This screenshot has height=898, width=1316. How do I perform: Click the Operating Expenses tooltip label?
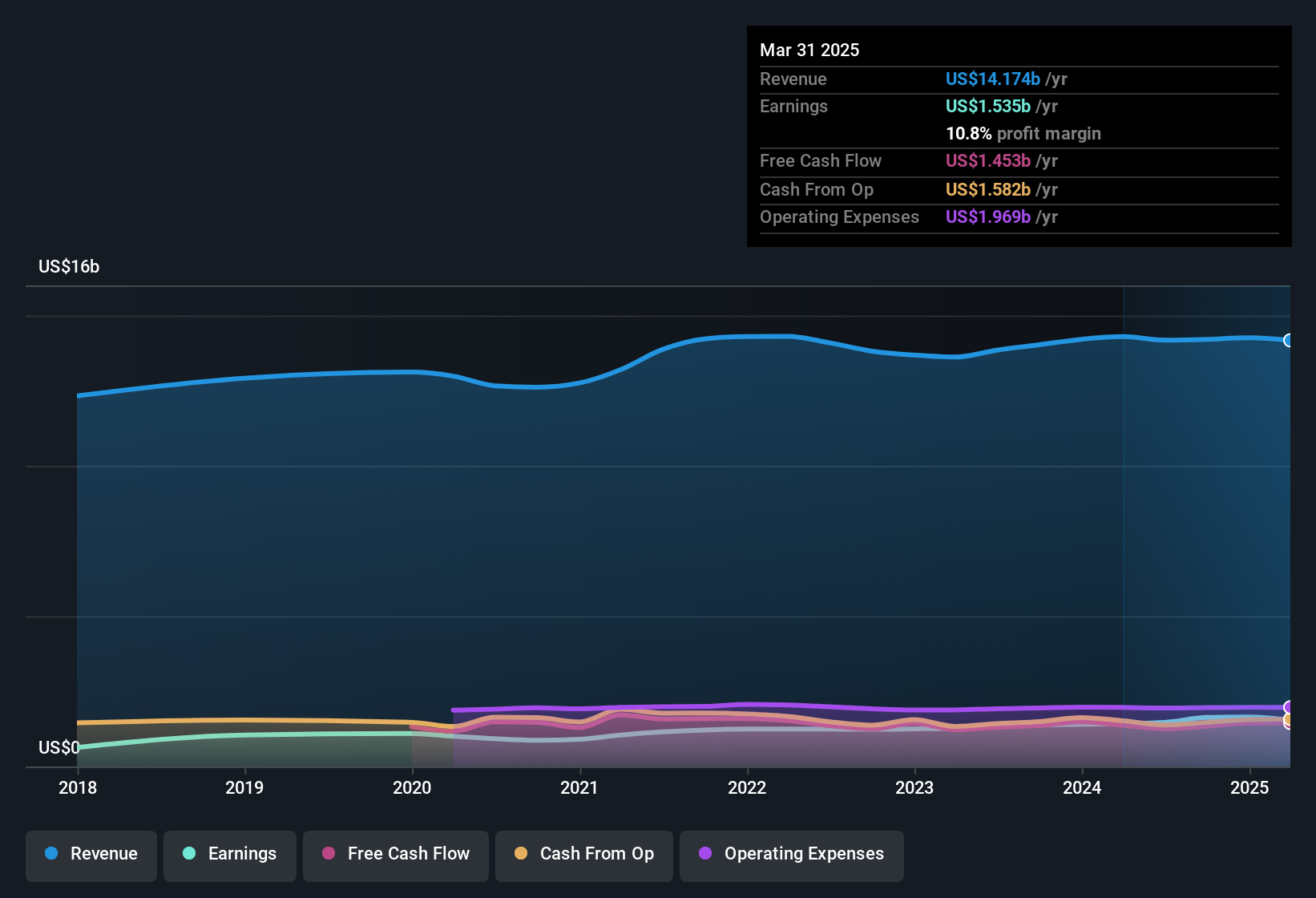[x=839, y=216]
